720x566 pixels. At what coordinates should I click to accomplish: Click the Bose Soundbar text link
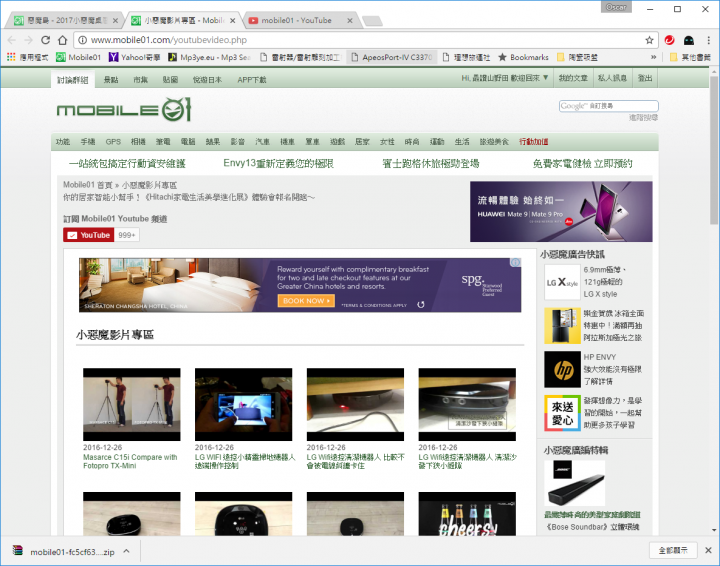pyautogui.click(x=592, y=527)
